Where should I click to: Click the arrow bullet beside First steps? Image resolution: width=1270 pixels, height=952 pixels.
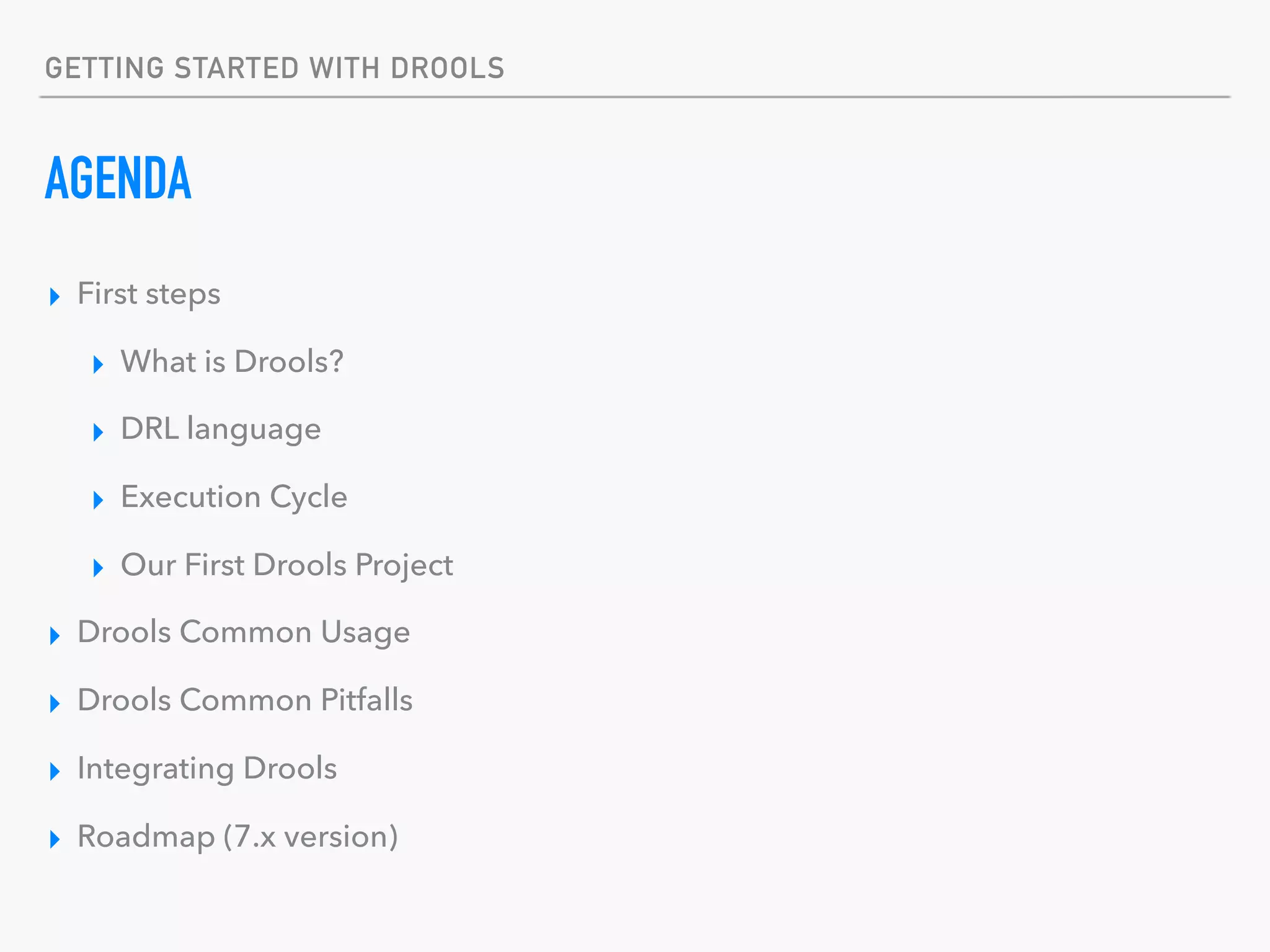tap(55, 296)
